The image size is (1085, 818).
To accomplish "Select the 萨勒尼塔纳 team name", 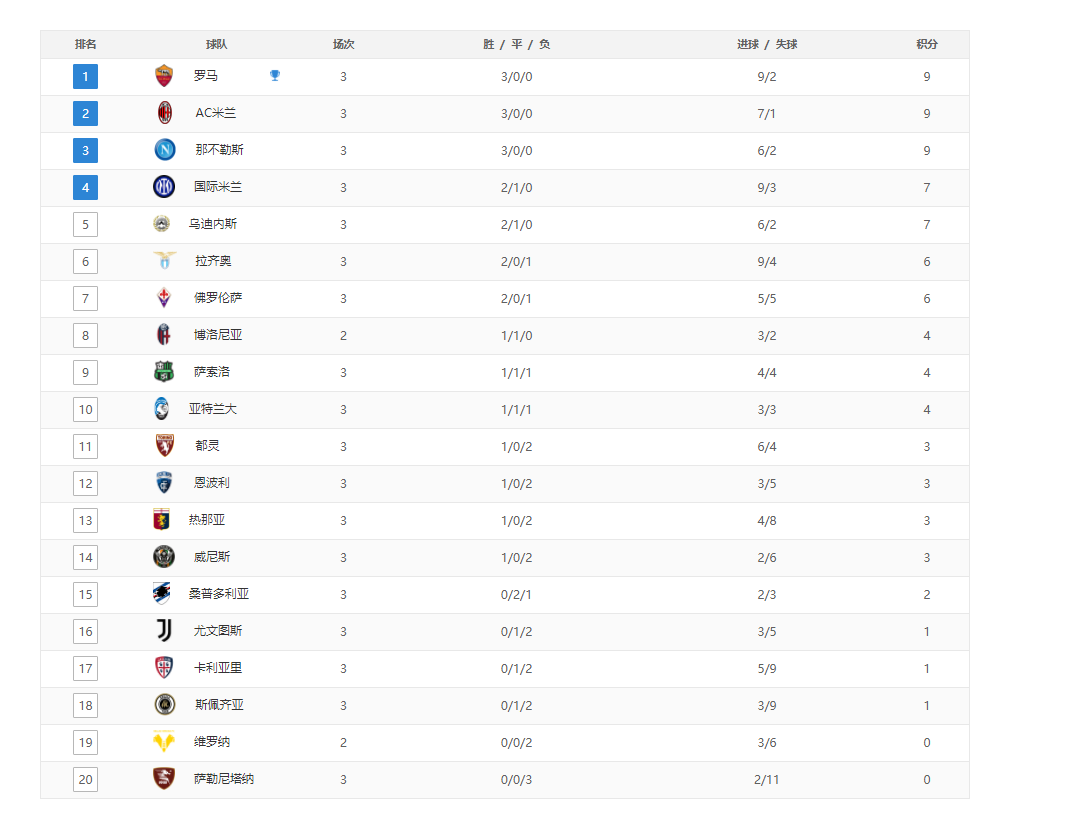I will point(224,779).
